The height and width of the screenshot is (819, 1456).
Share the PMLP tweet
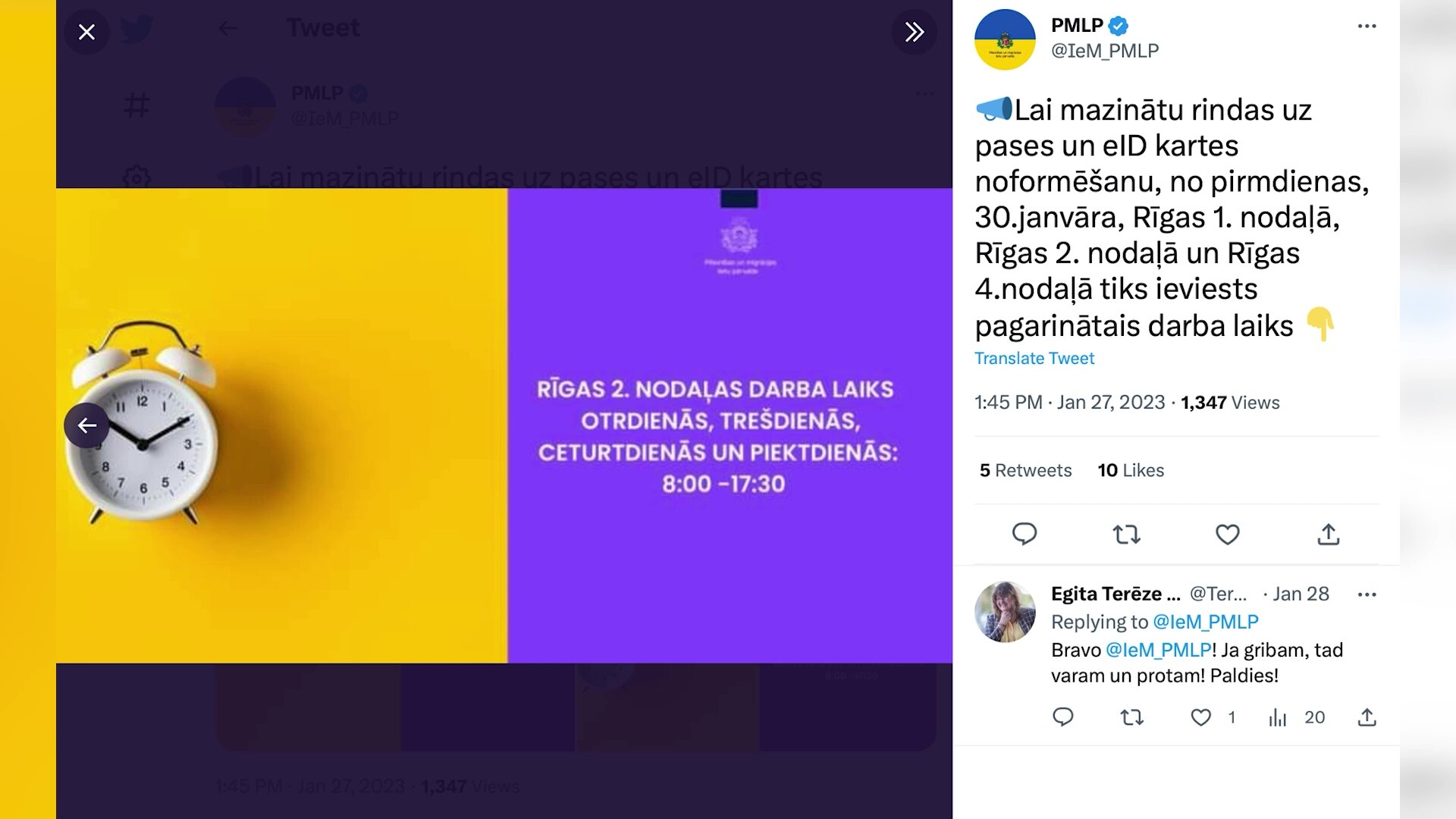1328,535
